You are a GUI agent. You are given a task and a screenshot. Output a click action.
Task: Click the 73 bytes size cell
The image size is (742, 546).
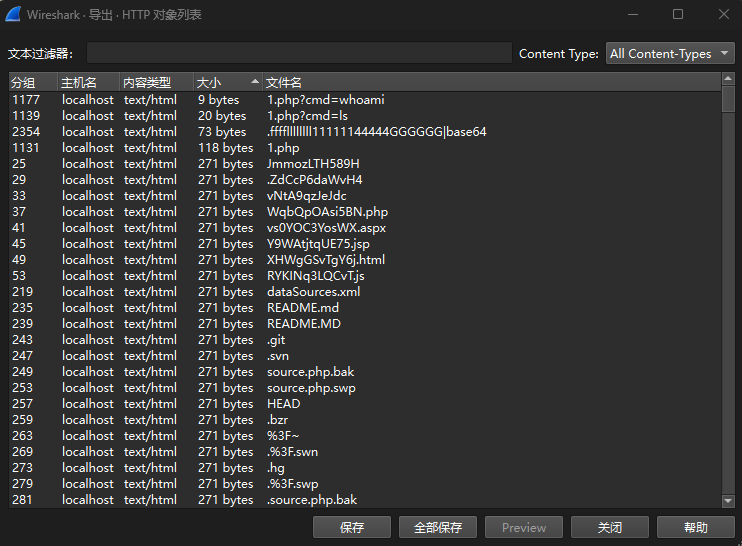click(x=222, y=132)
